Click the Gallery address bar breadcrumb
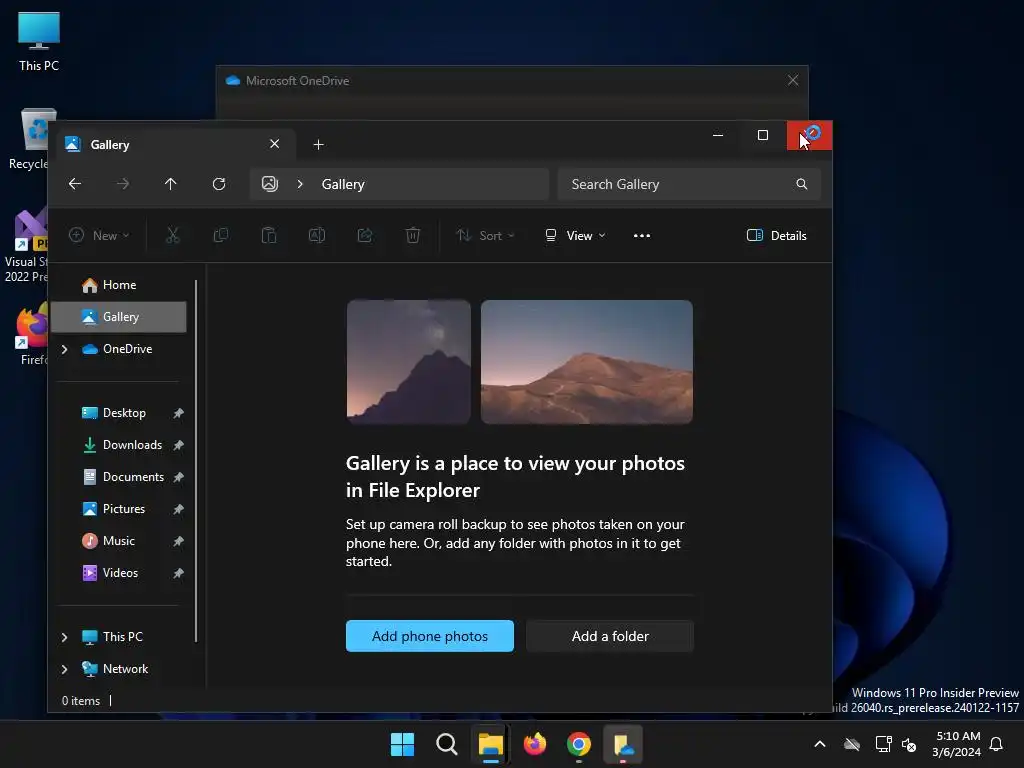1024x768 pixels. click(343, 184)
